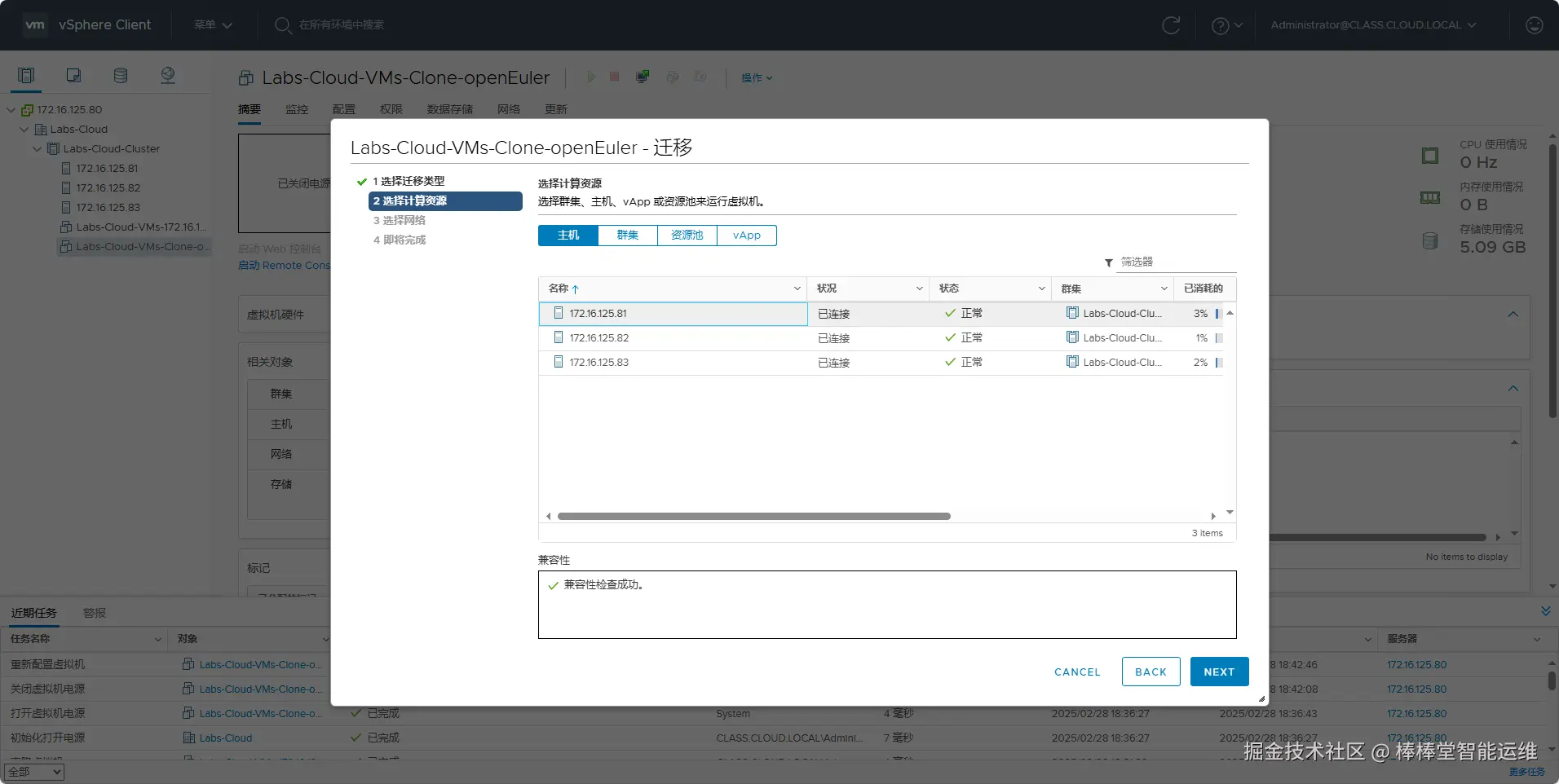Open the Networking inventory icon
This screenshot has height=784, width=1559.
click(168, 76)
